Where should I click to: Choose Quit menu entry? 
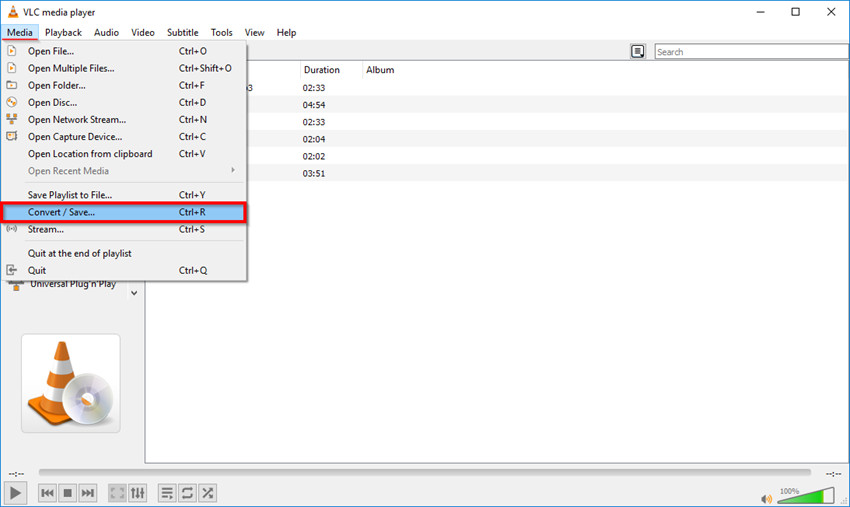tap(124, 270)
